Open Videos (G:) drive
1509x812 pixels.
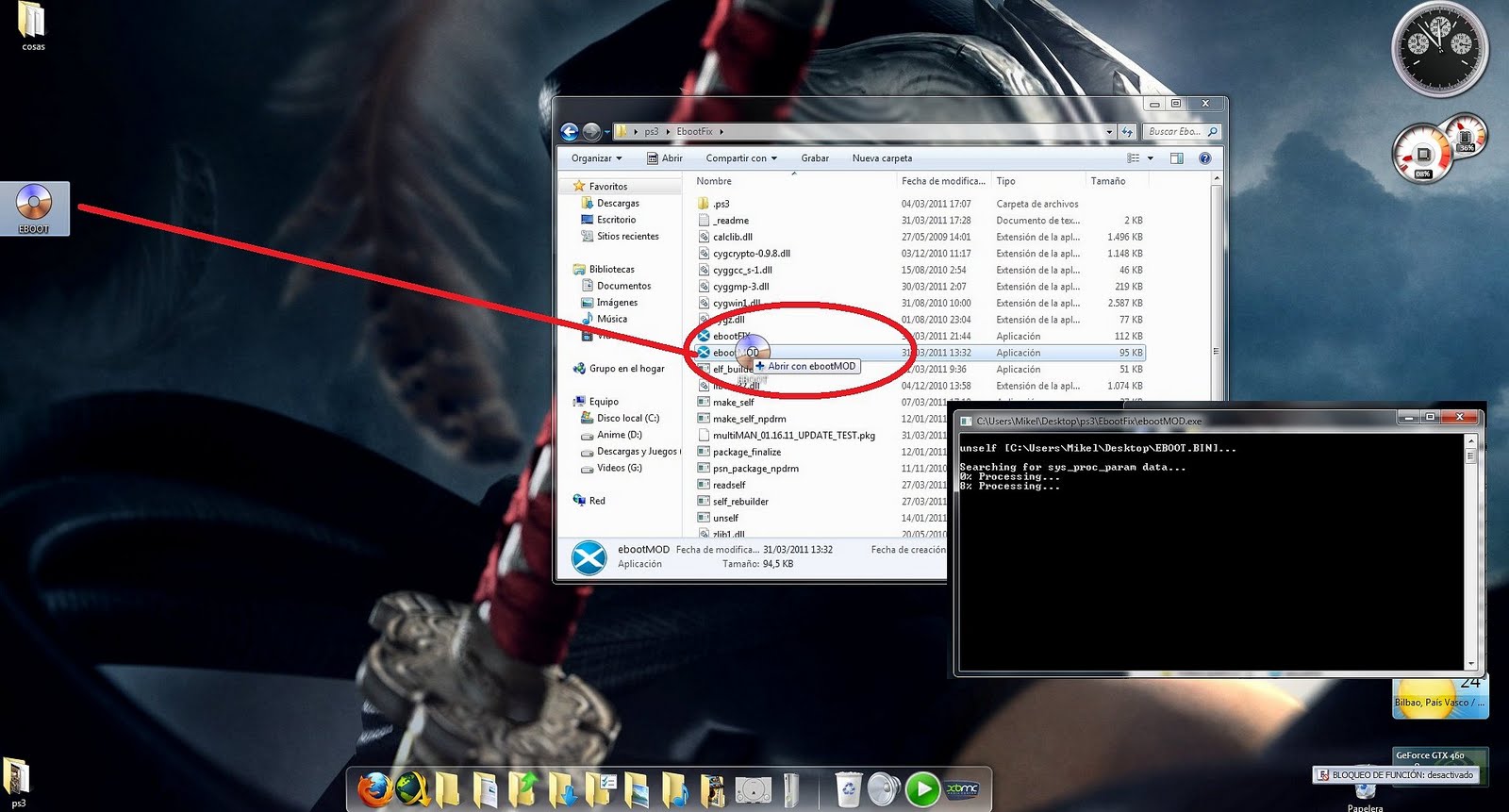click(619, 468)
